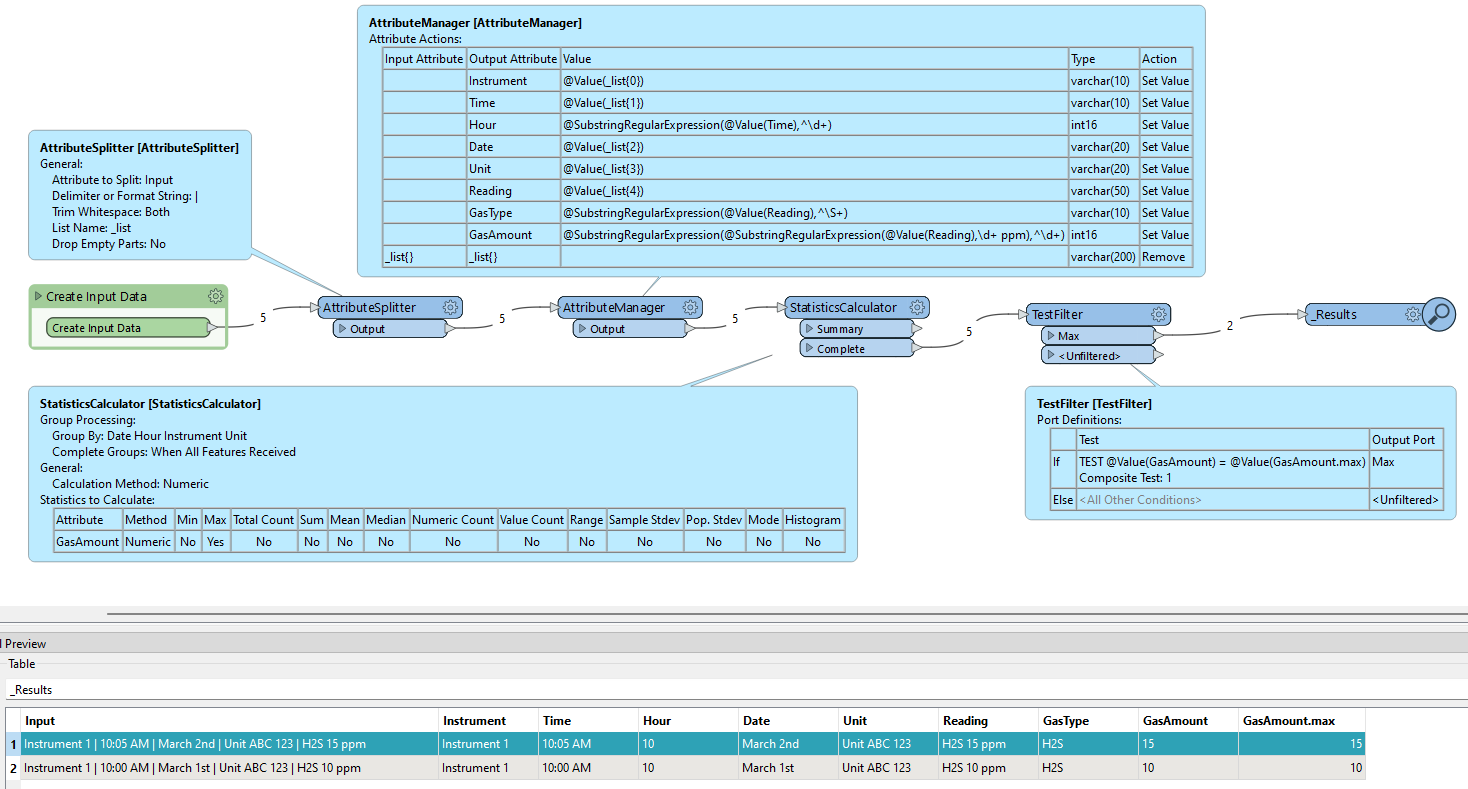This screenshot has width=1468, height=789.
Task: Open _Results inspector gear parameters
Action: tap(1412, 314)
